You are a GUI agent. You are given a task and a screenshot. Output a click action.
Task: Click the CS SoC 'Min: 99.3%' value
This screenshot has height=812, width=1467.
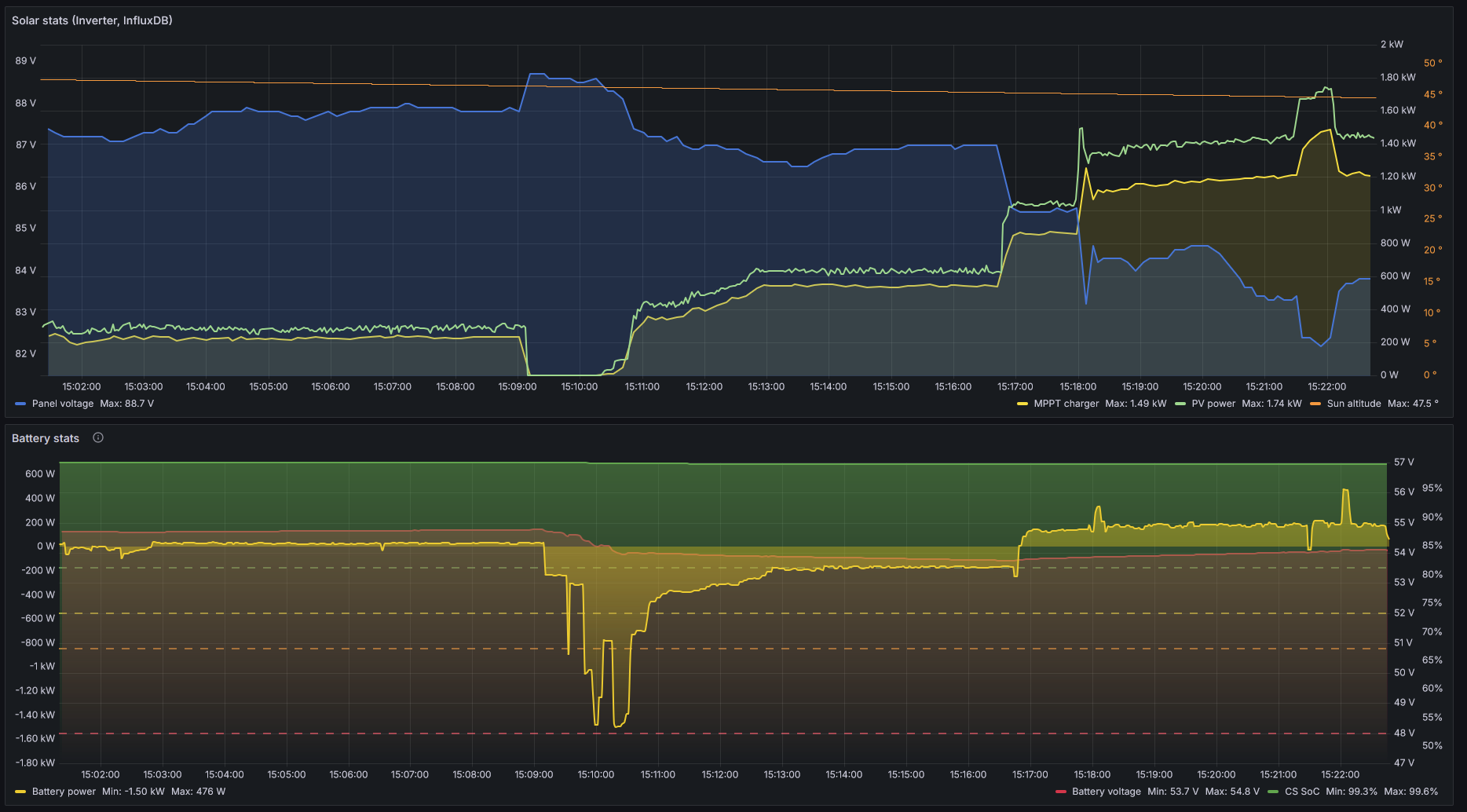[1352, 792]
